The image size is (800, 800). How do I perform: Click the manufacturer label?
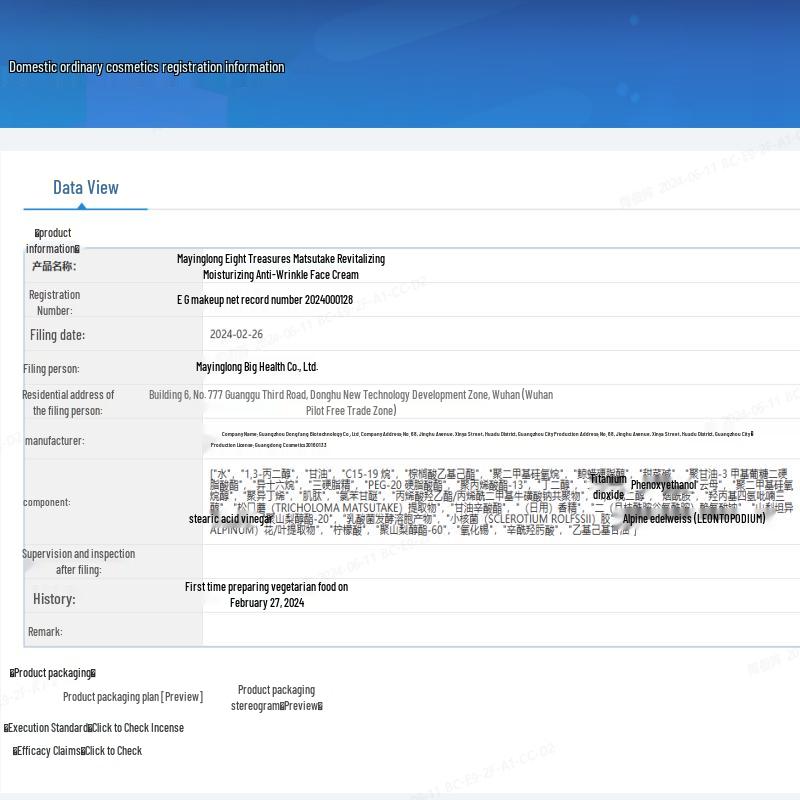pyautogui.click(x=55, y=440)
